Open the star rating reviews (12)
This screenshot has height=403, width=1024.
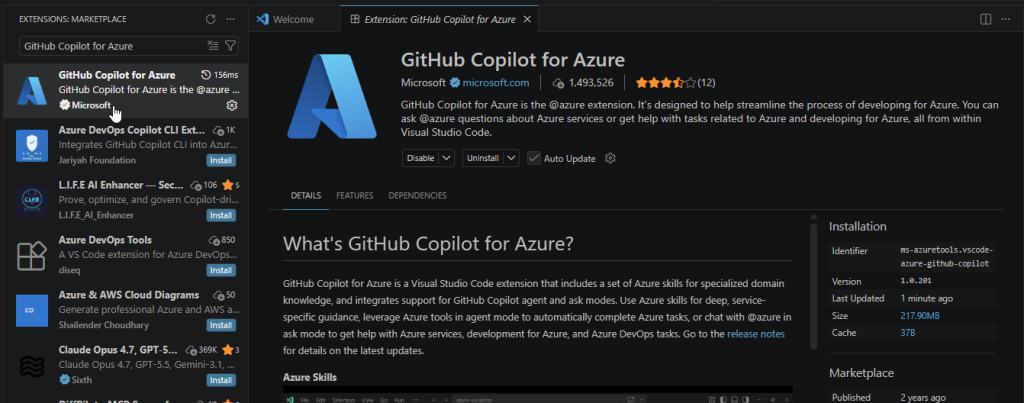point(675,83)
